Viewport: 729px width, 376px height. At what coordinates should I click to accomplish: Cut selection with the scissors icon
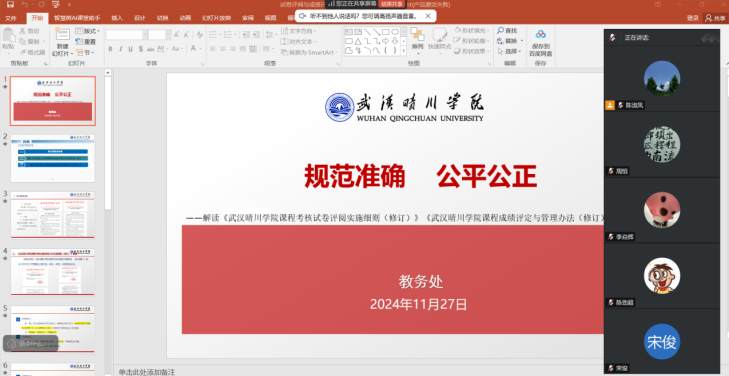coord(22,31)
